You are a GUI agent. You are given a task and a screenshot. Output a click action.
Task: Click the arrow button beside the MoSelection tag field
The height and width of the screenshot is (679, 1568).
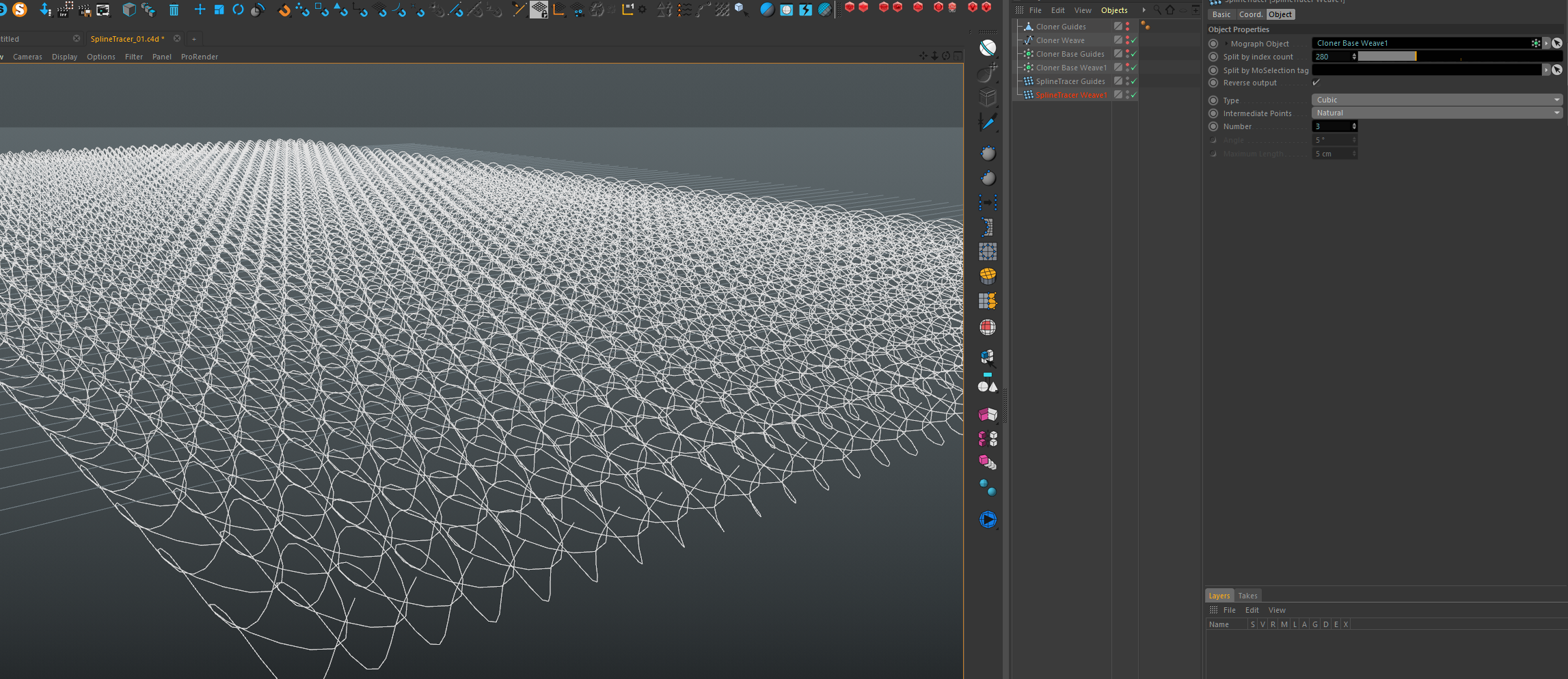point(1546,70)
